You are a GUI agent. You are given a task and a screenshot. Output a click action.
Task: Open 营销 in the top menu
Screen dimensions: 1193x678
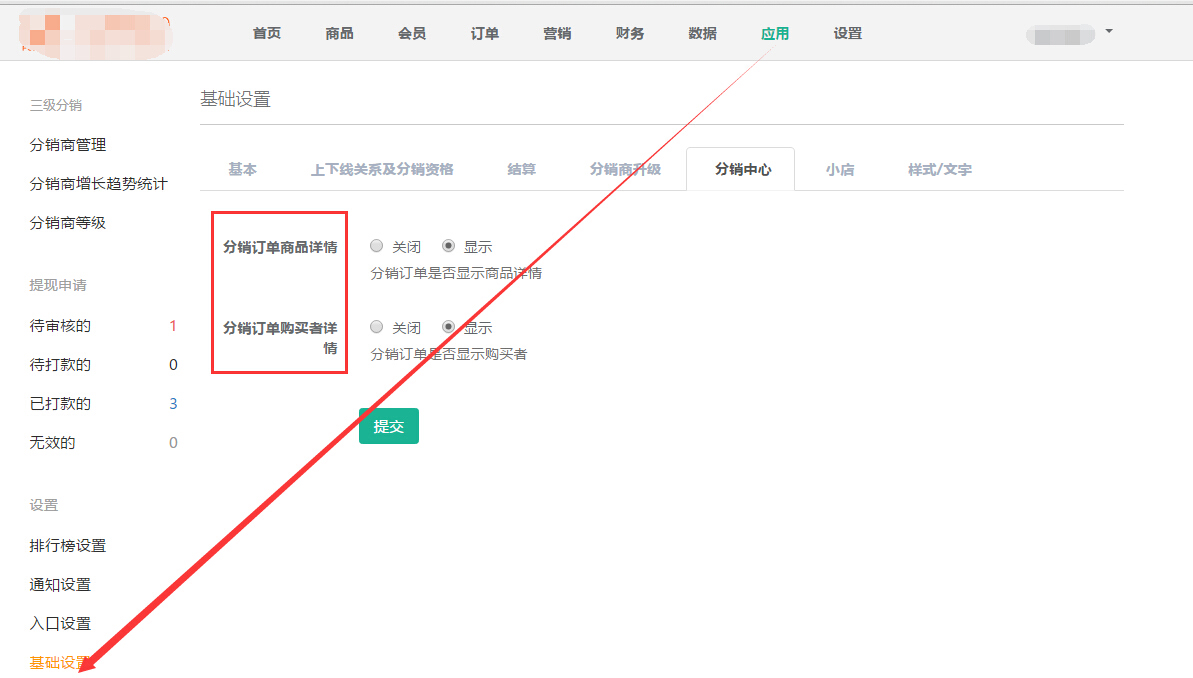pyautogui.click(x=557, y=34)
